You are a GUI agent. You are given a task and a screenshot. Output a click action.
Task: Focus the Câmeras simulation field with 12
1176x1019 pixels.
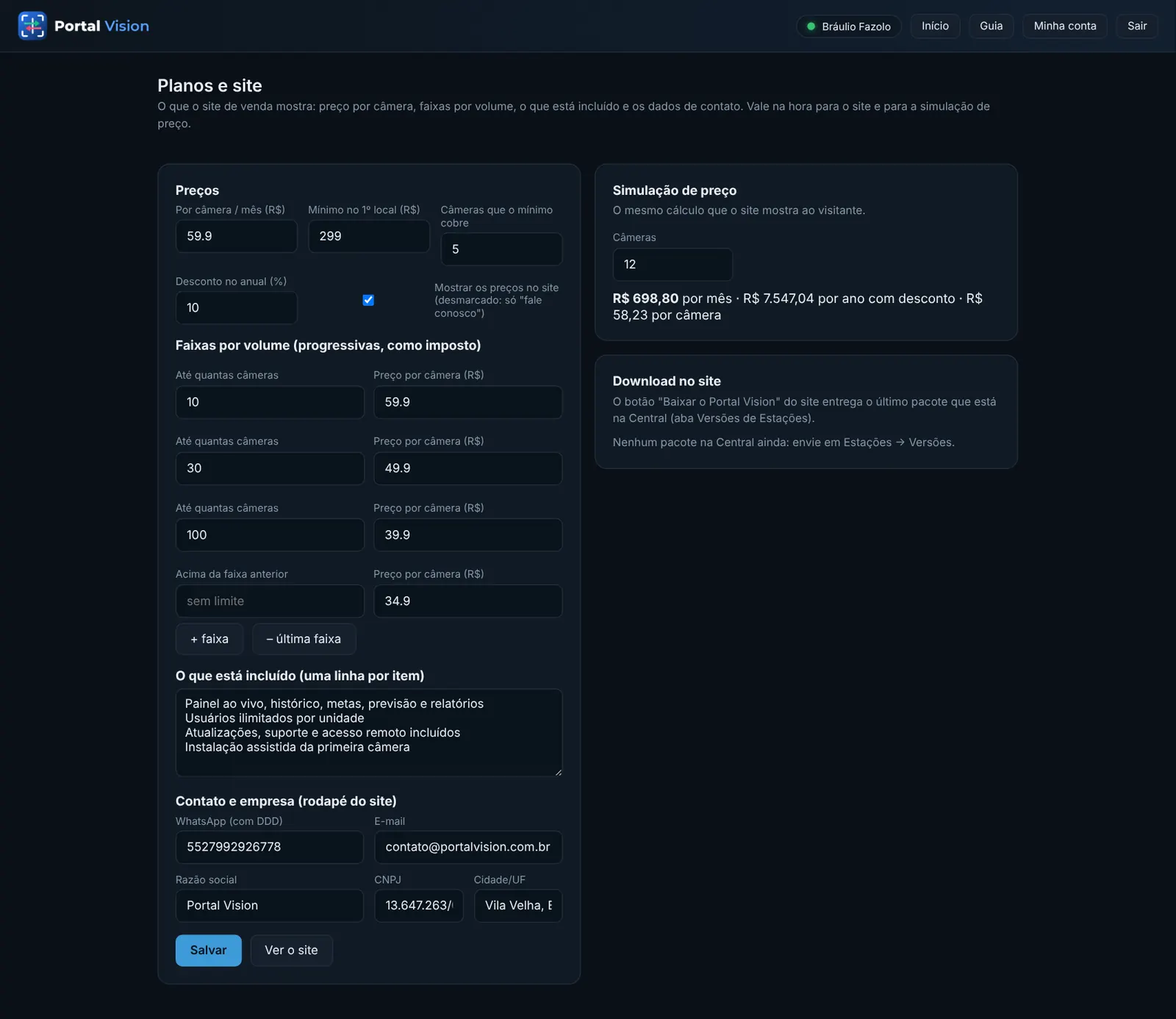[673, 265]
